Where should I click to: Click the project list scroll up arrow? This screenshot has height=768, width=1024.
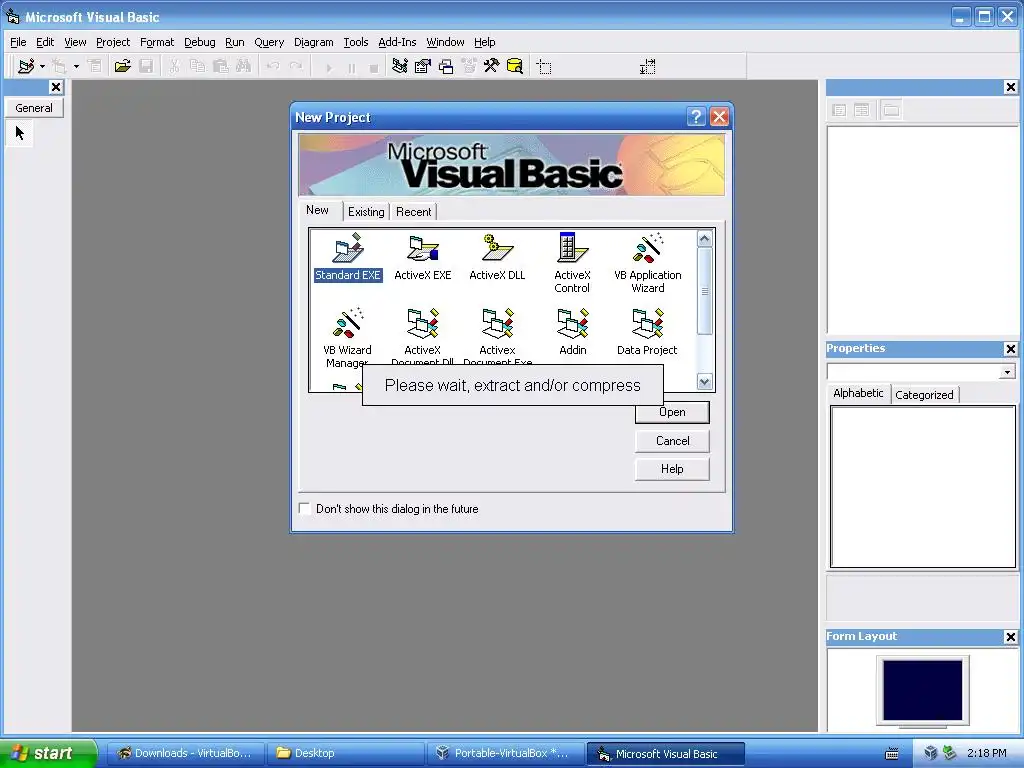[704, 239]
